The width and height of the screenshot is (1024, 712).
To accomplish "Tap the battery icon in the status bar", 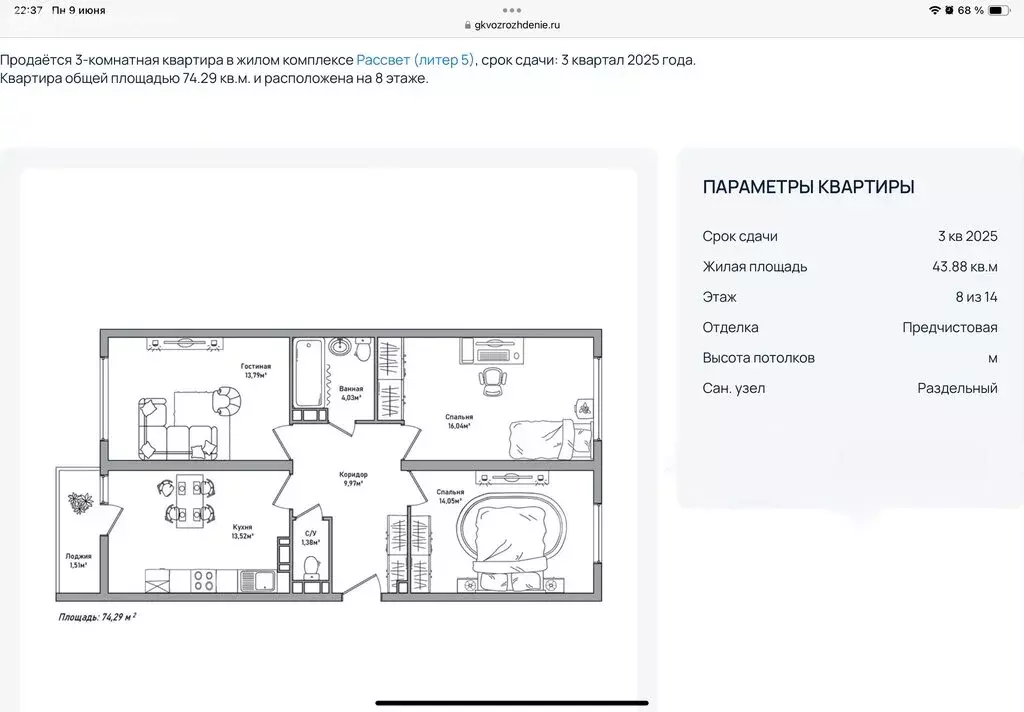I will click(998, 10).
